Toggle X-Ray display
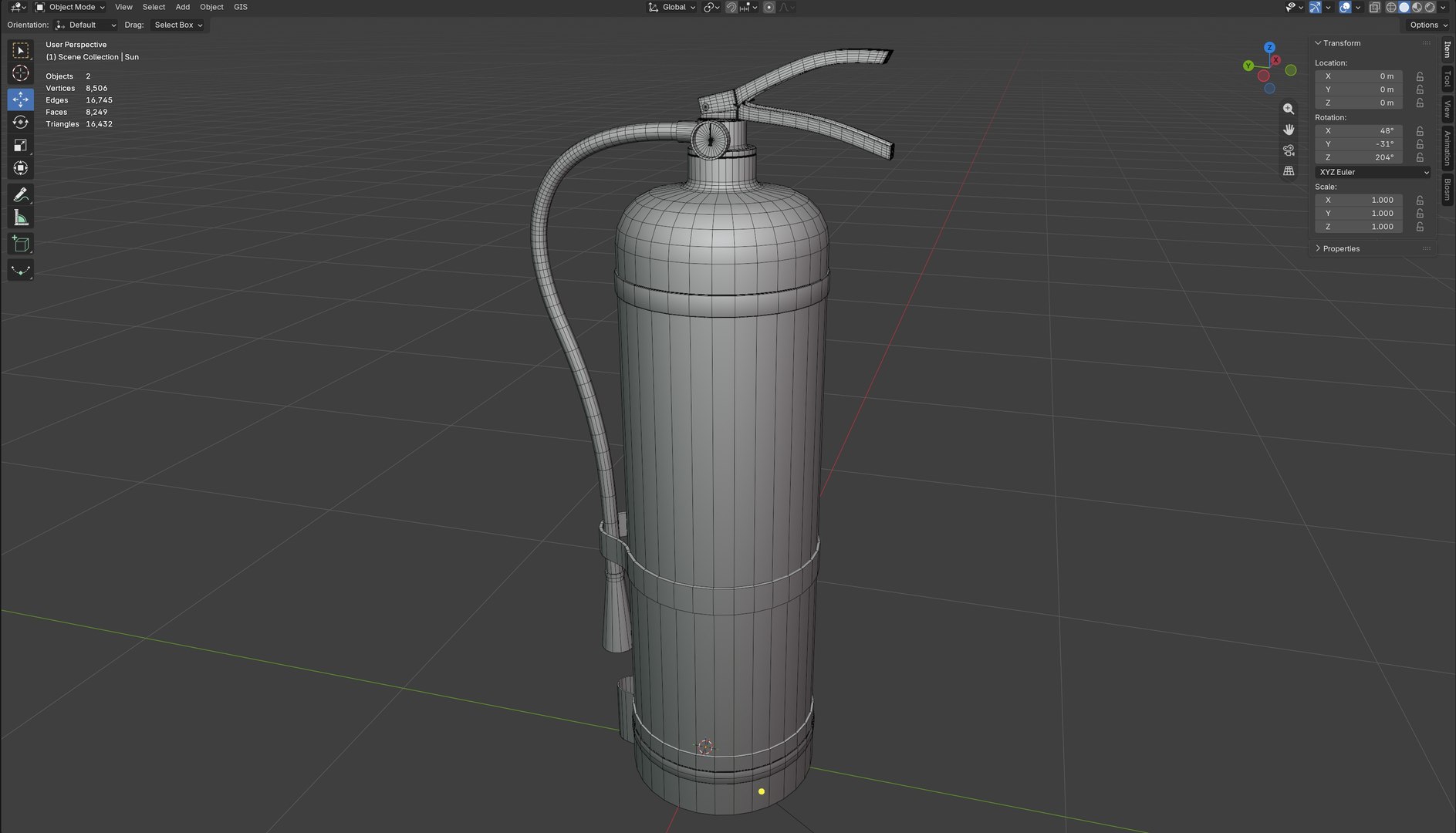 pos(1374,7)
